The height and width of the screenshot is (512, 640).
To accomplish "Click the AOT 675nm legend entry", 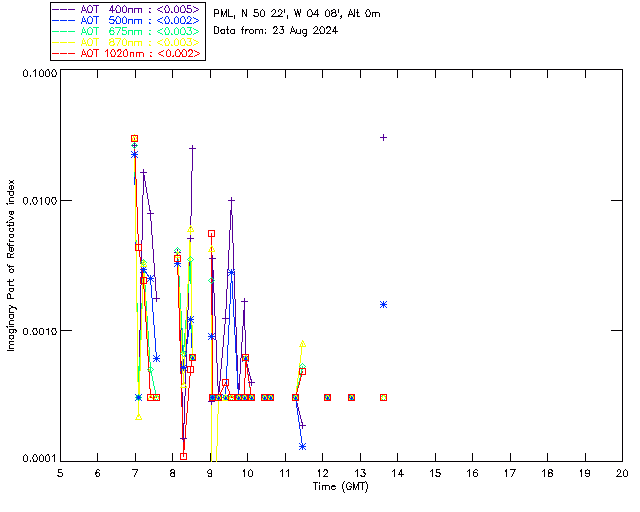I will 128,31.
